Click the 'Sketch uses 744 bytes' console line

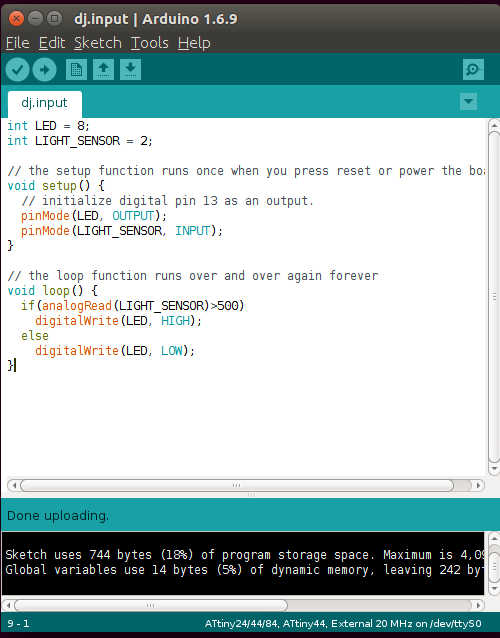click(x=245, y=555)
